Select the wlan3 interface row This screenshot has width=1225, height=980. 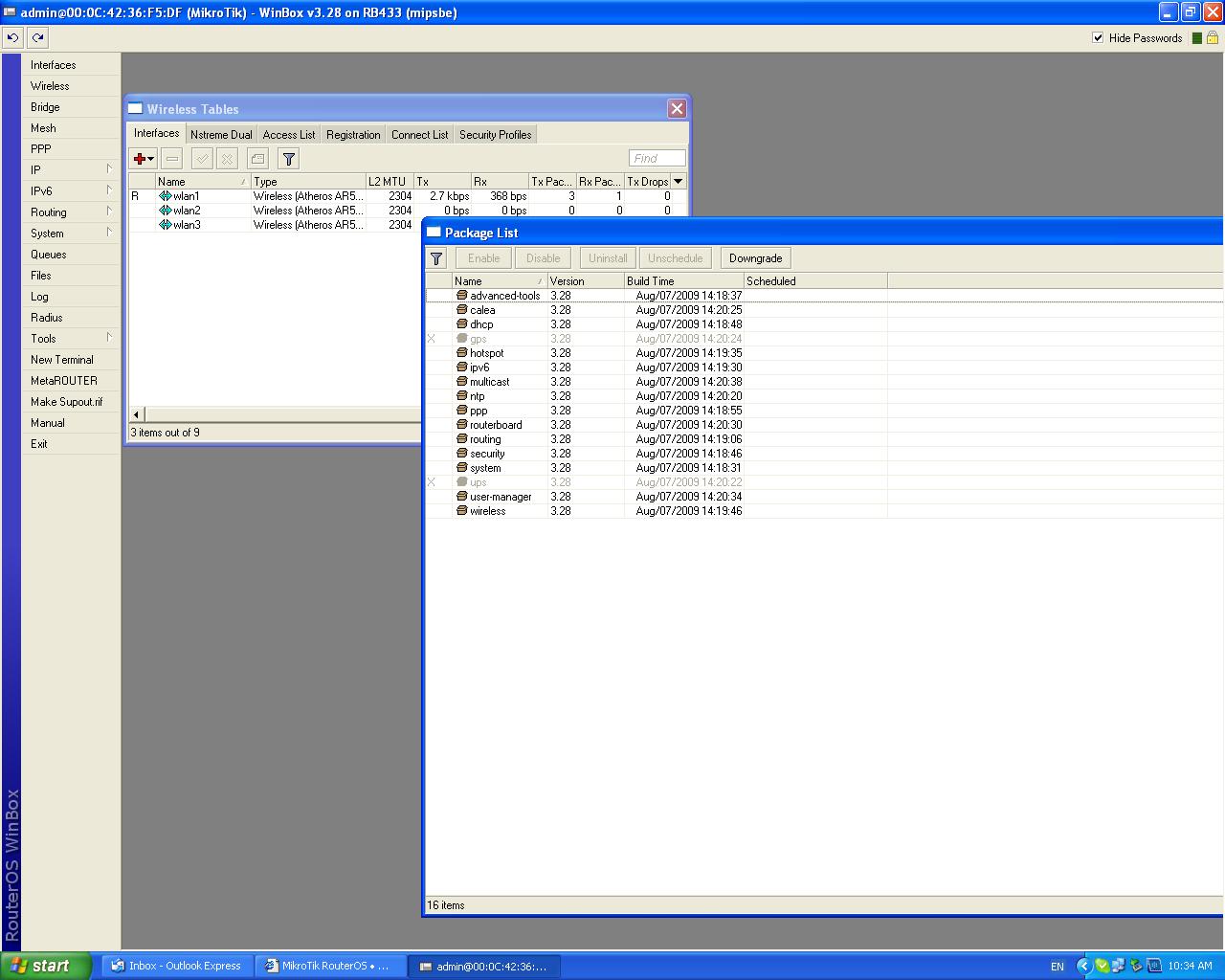coord(276,225)
